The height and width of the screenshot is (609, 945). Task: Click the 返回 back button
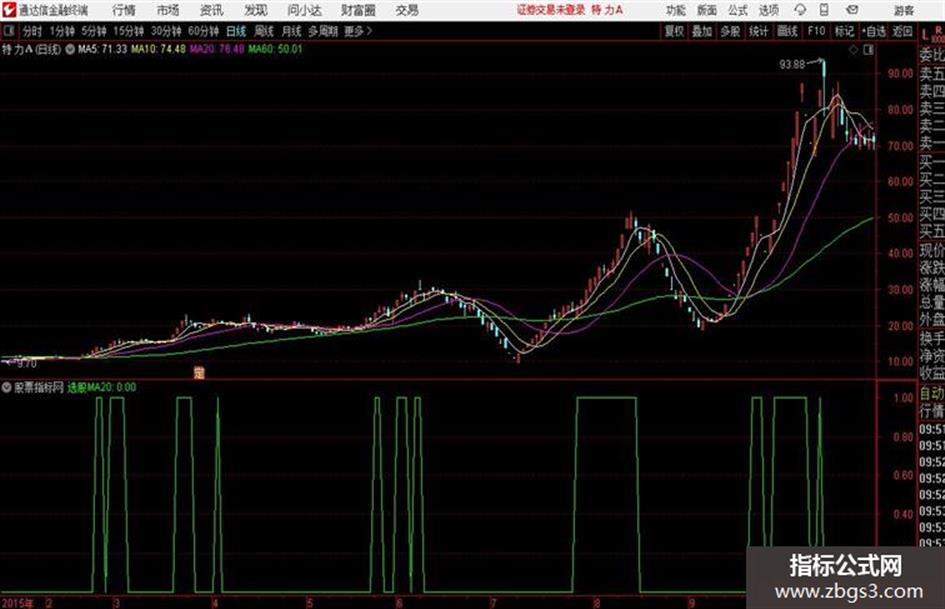[x=902, y=31]
